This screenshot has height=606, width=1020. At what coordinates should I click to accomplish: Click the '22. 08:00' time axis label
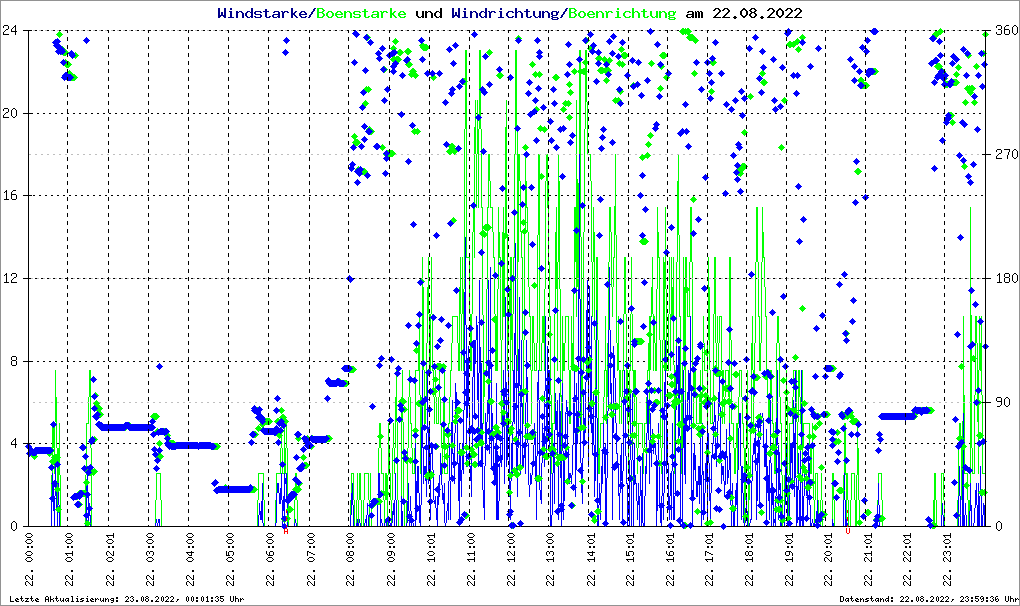(349, 559)
